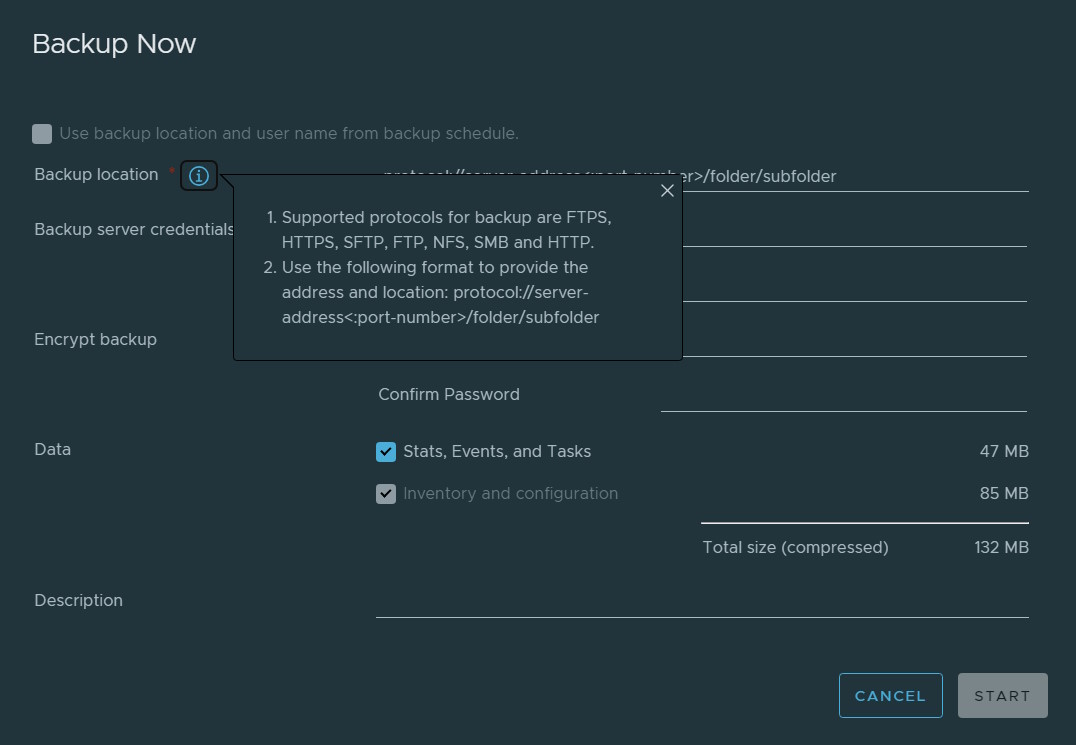Close the supported protocols tooltip

coord(667,191)
